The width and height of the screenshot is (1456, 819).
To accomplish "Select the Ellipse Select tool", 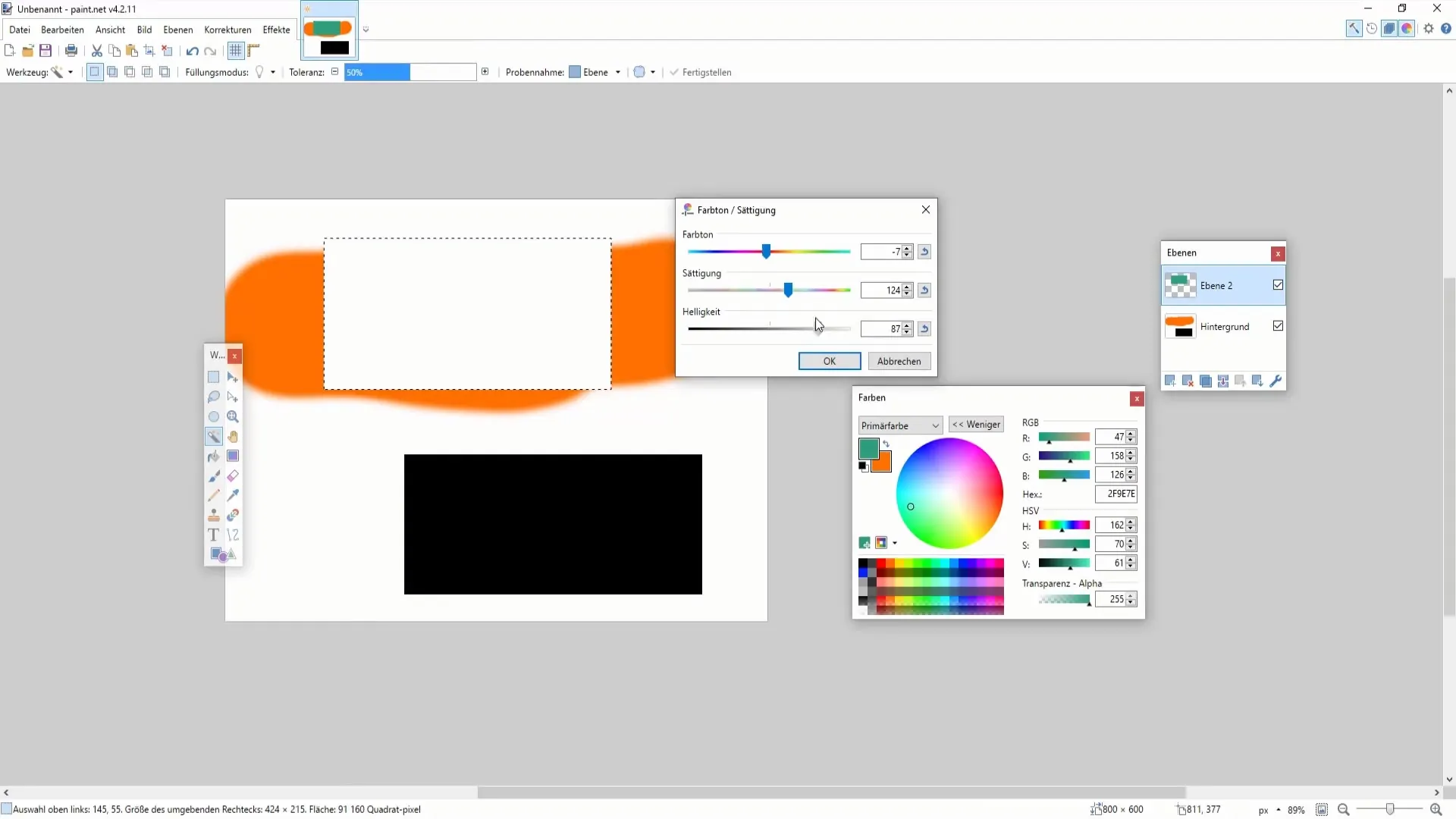I will pos(214,416).
